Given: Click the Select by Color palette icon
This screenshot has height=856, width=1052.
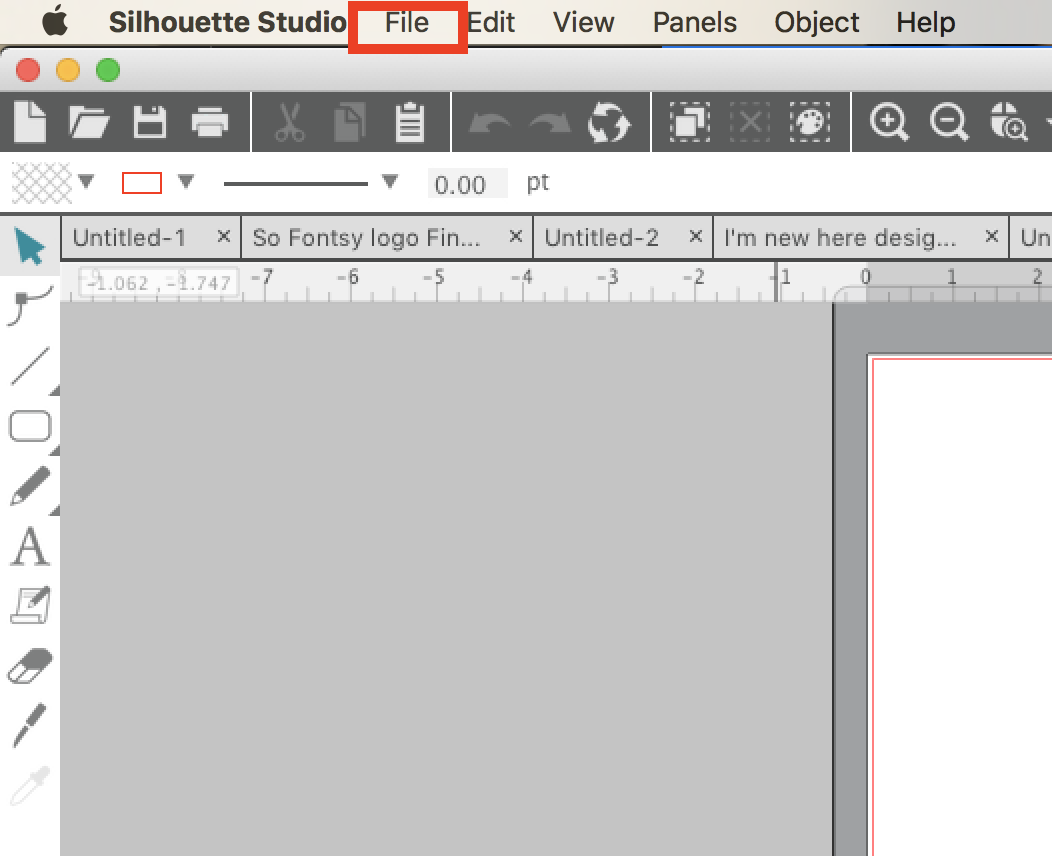Looking at the screenshot, I should coord(810,122).
